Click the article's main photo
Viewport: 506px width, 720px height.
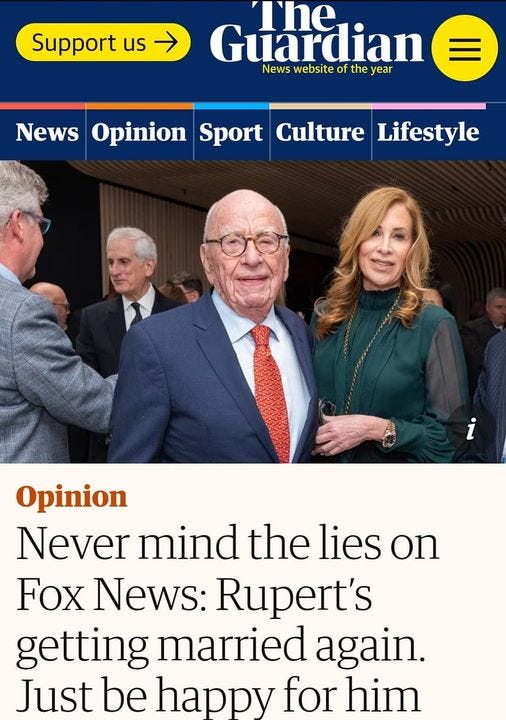(x=253, y=311)
